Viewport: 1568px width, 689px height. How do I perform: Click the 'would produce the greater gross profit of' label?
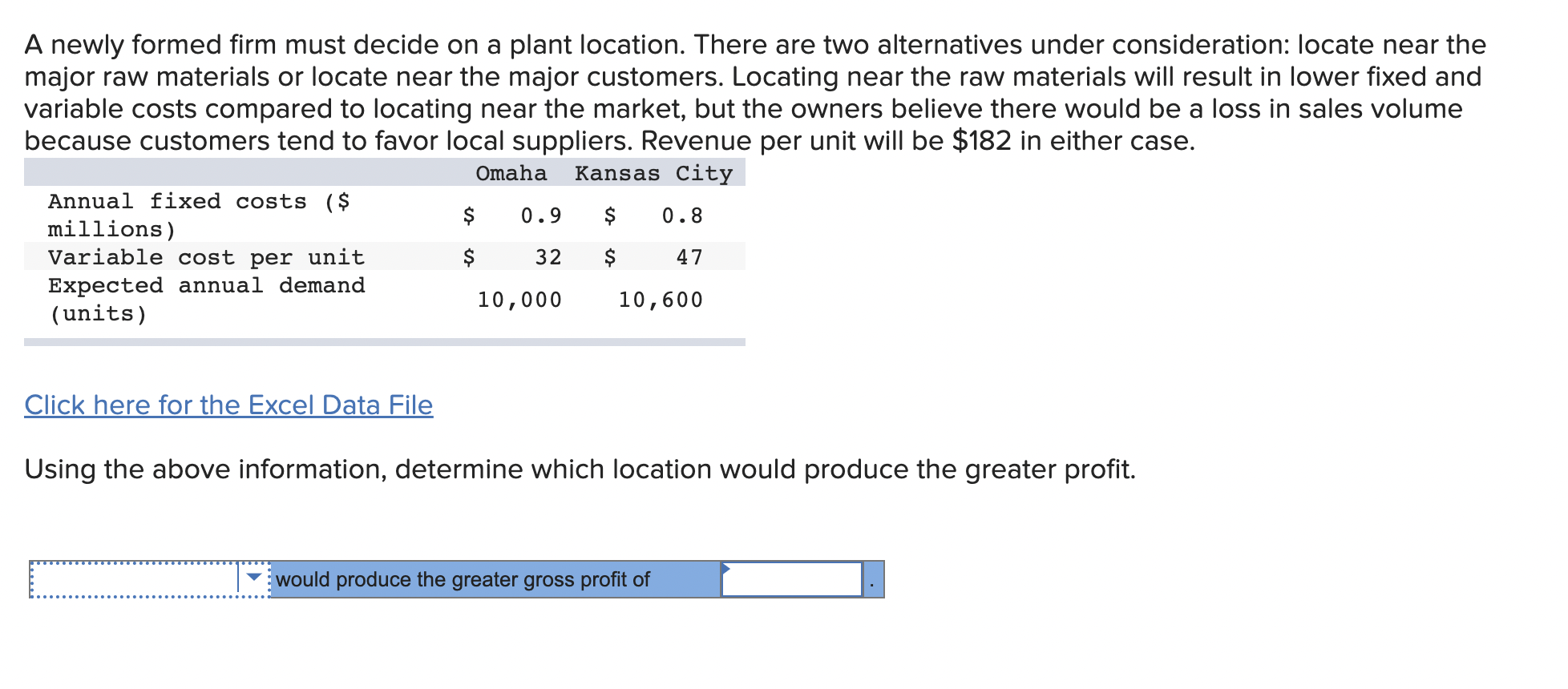463,579
